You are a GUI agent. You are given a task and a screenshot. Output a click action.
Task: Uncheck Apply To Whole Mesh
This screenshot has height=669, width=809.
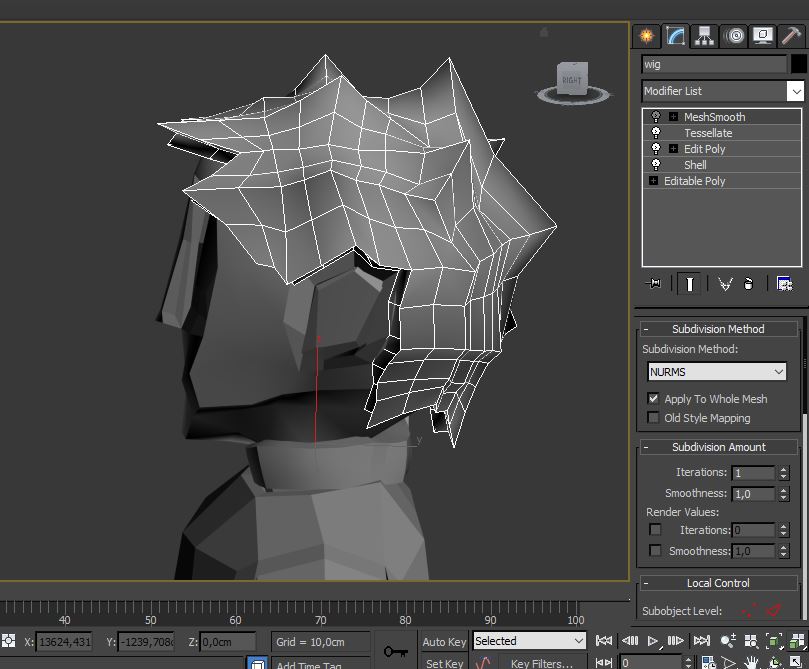point(654,399)
